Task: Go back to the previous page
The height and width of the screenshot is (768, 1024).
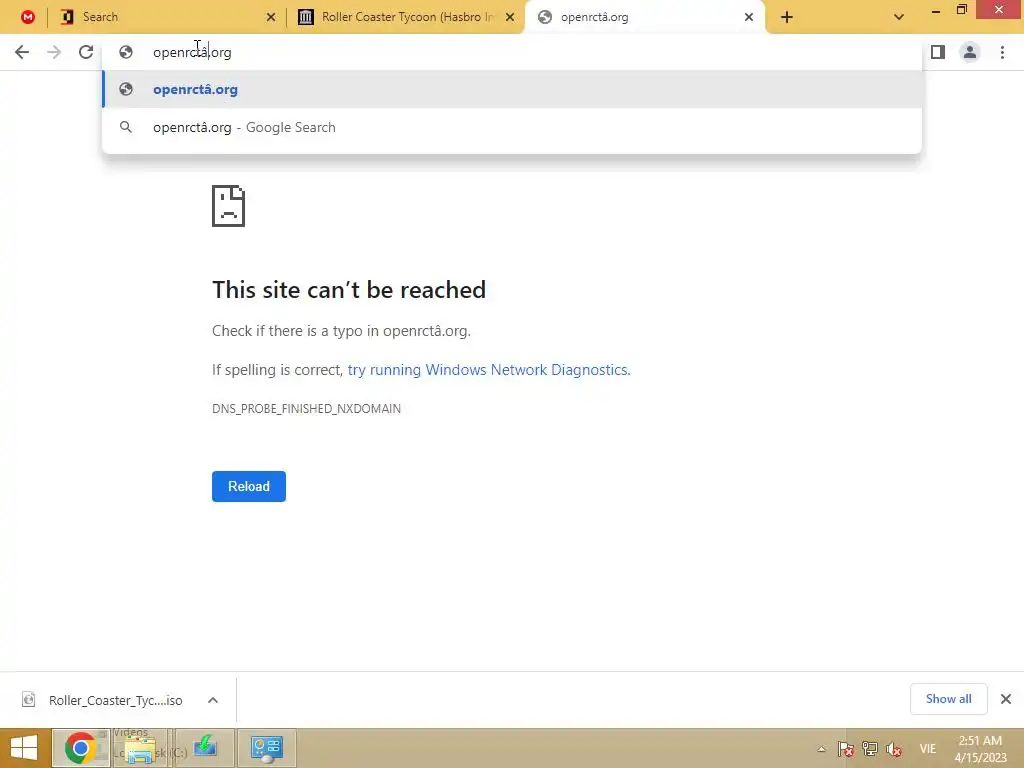Action: click(22, 52)
